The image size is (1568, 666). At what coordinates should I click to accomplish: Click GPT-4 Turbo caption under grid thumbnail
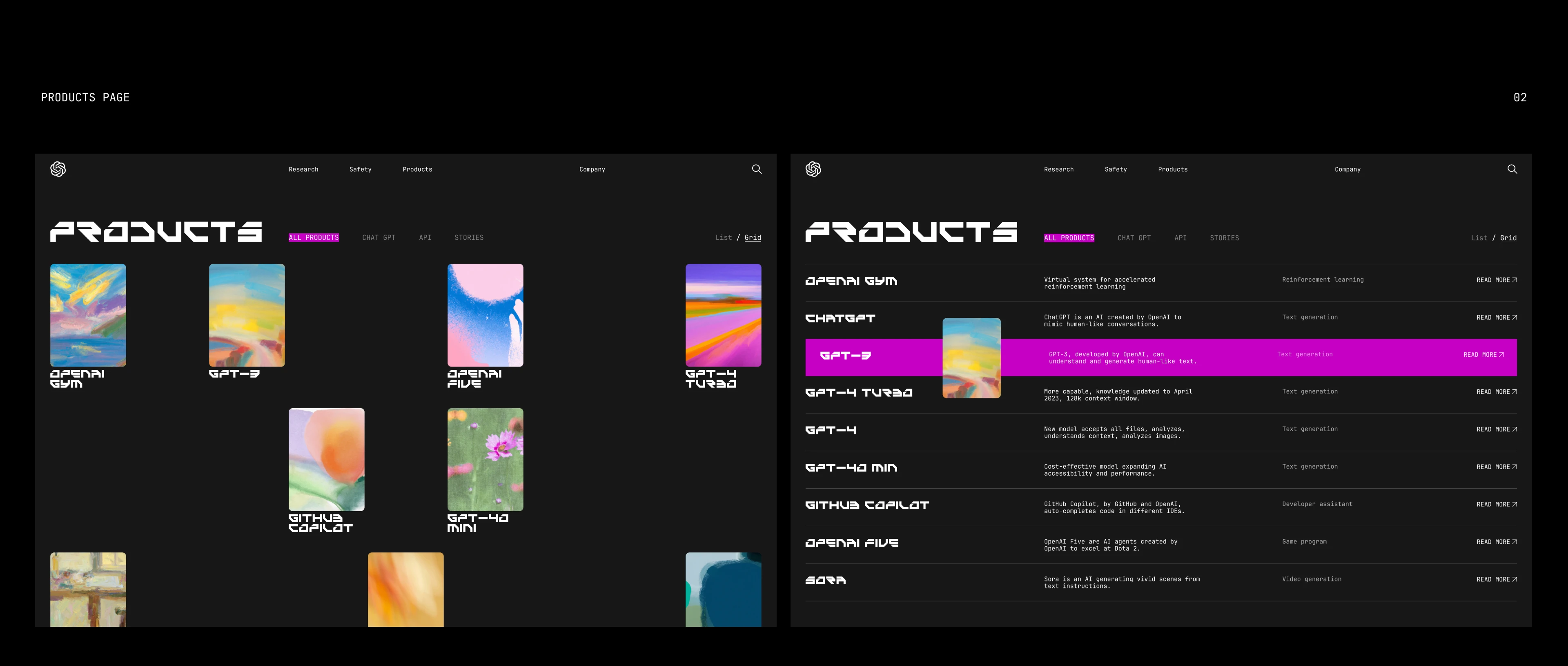coord(710,378)
